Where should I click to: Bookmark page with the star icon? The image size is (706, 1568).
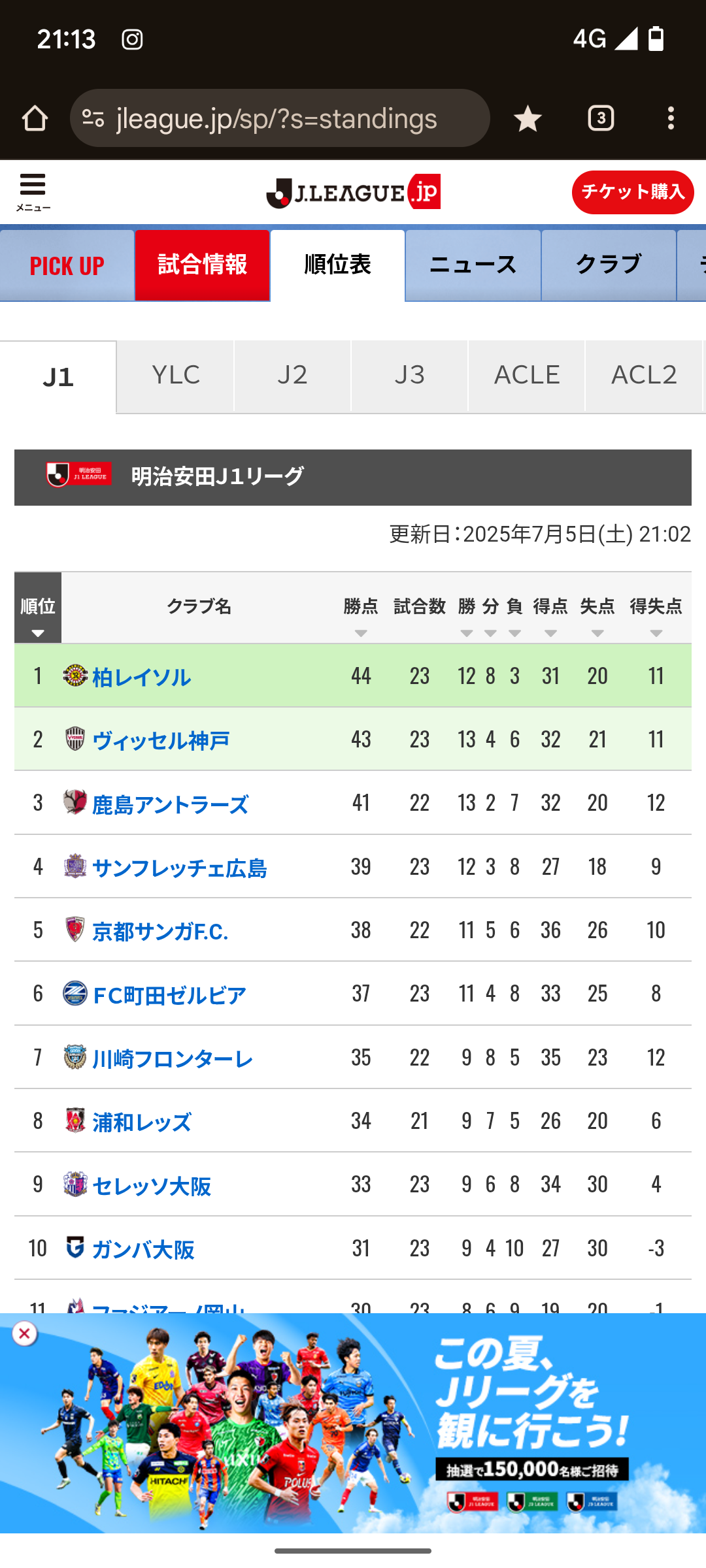pos(527,118)
